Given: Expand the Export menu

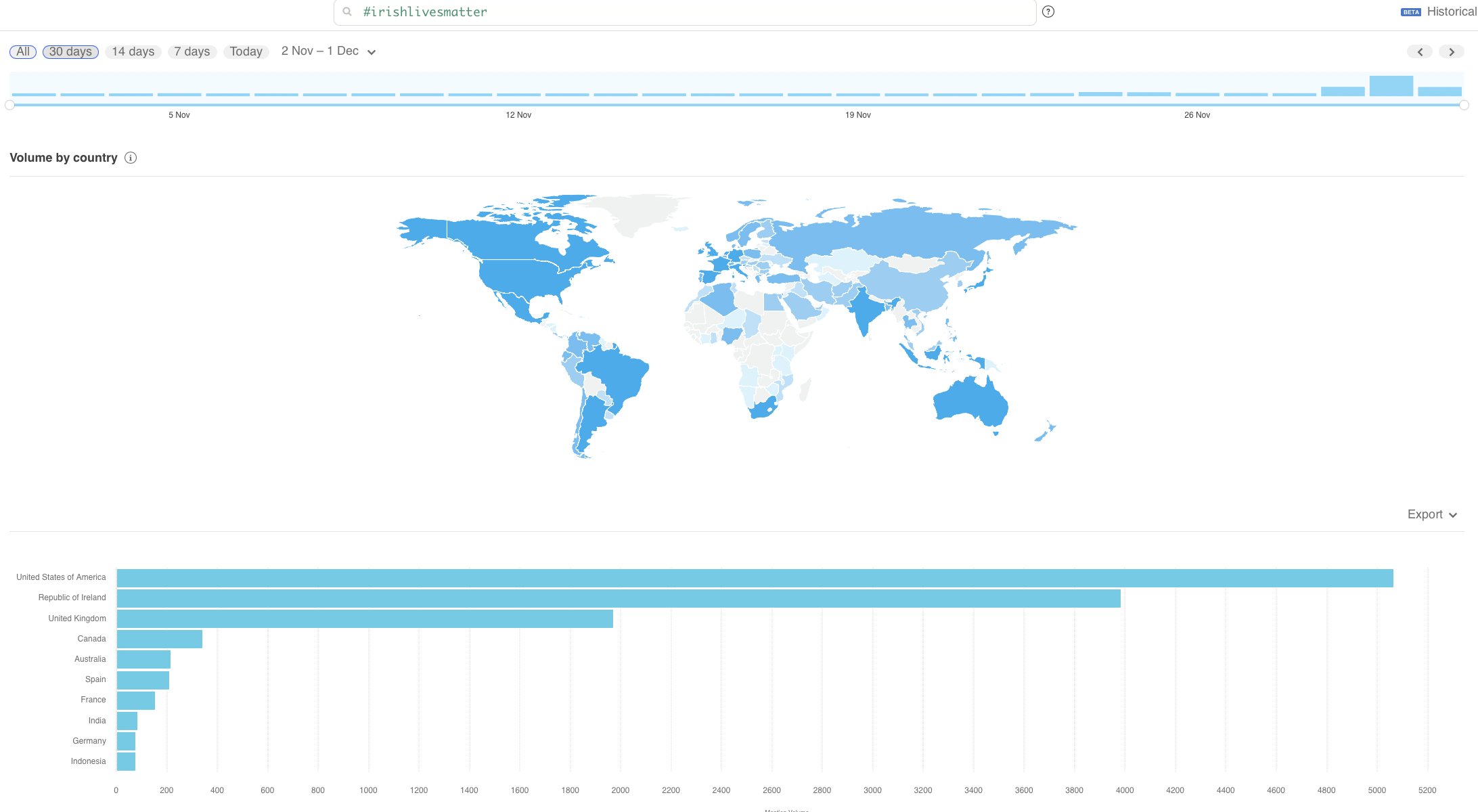Looking at the screenshot, I should coord(1432,514).
